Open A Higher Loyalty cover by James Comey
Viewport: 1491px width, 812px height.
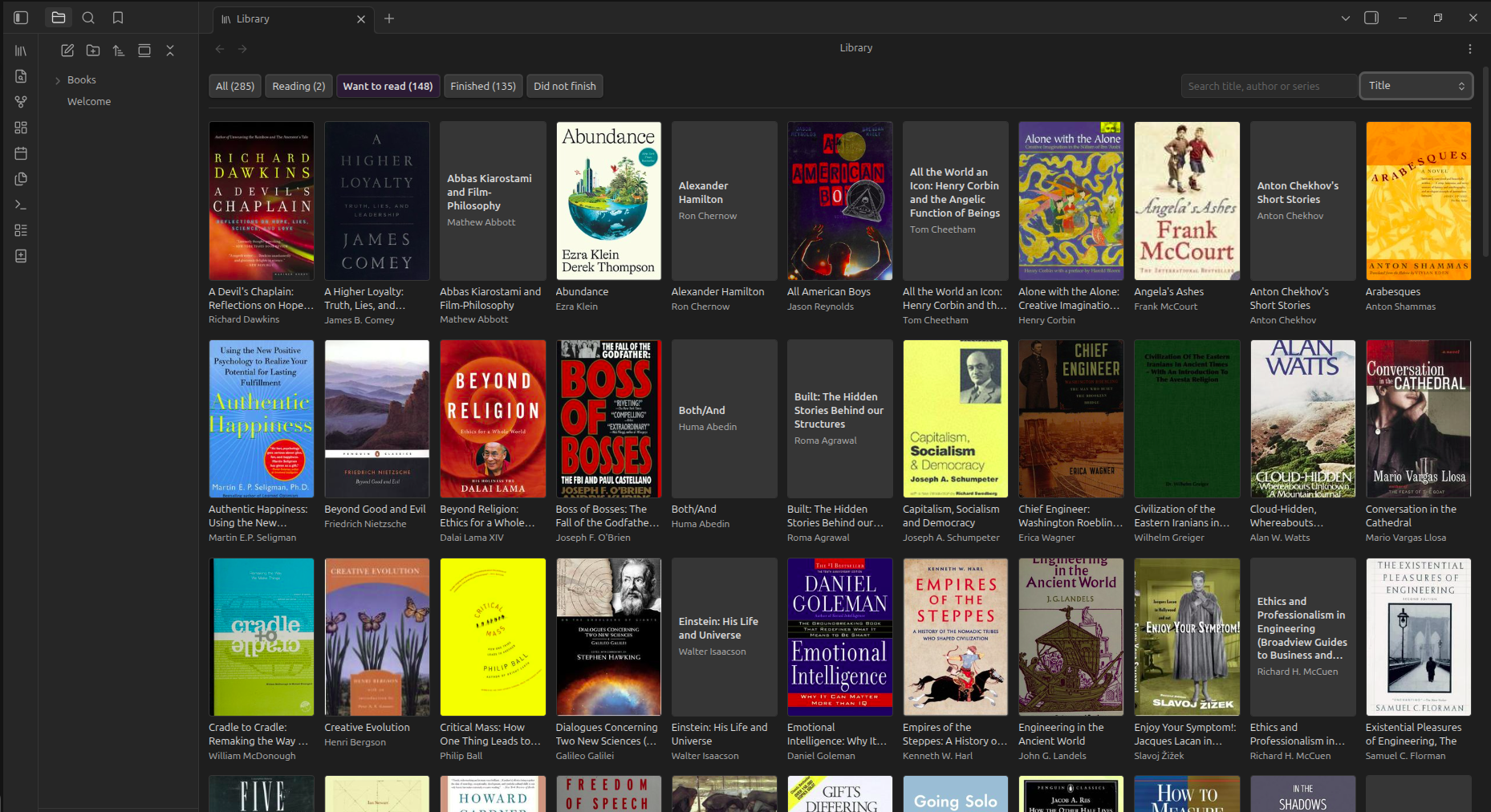[377, 201]
